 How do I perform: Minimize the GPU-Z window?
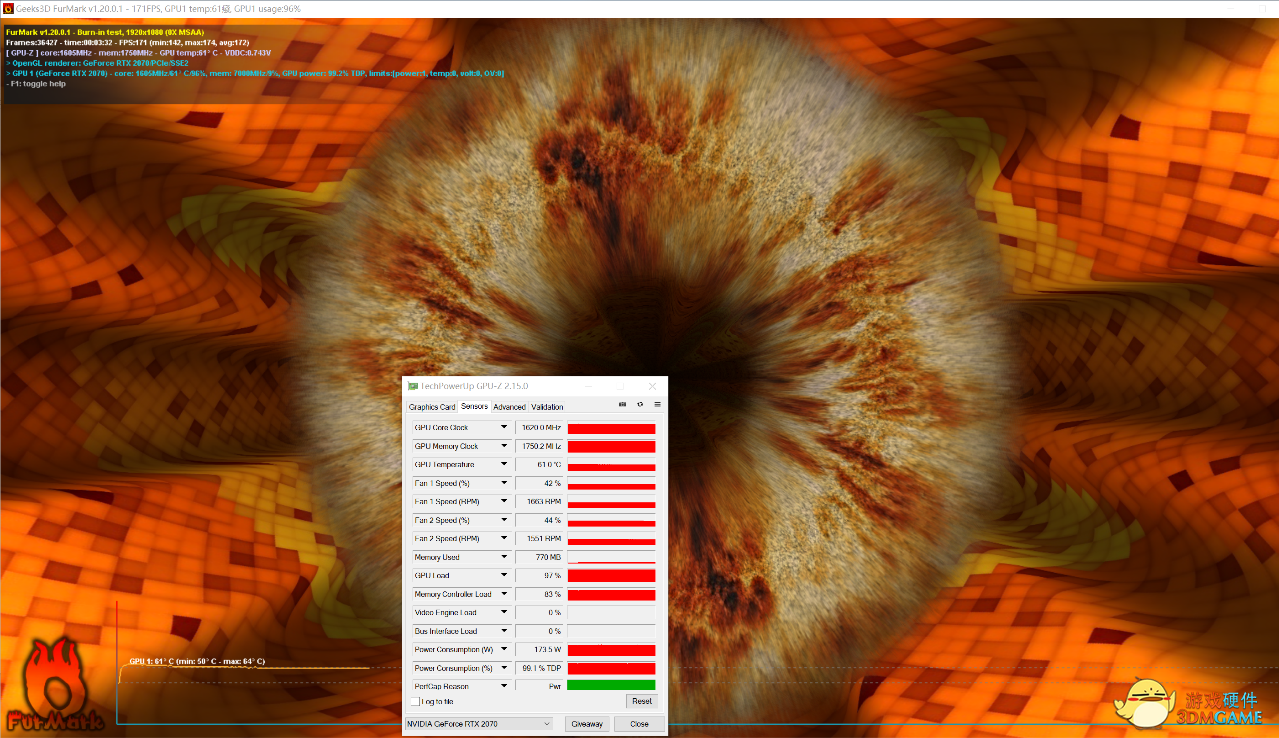(587, 386)
